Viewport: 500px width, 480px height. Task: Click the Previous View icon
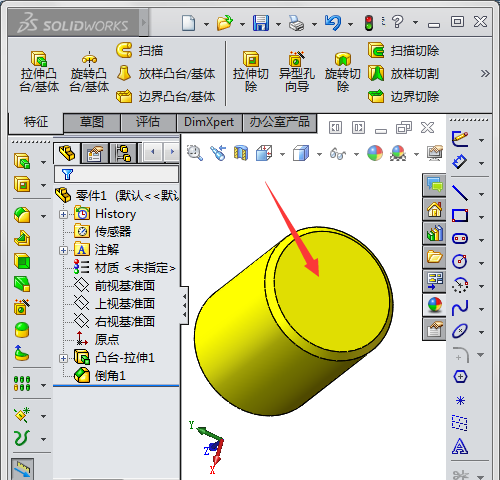click(218, 153)
